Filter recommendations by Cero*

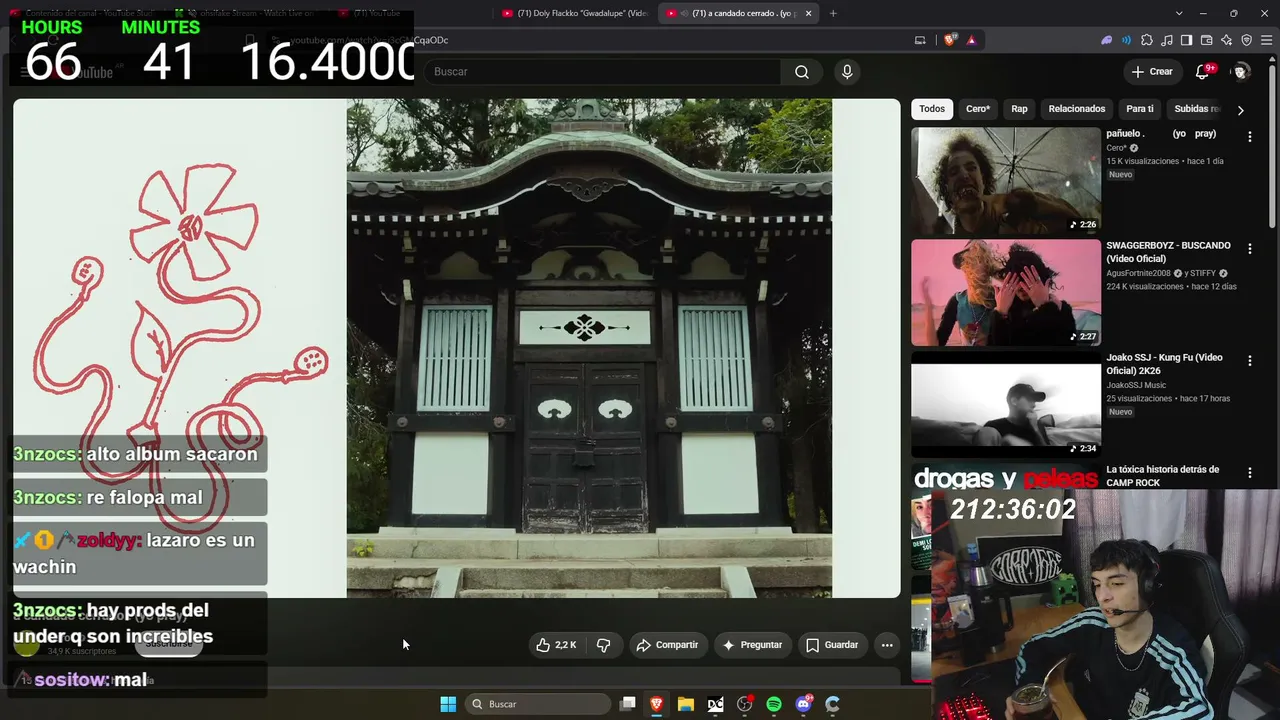click(978, 109)
